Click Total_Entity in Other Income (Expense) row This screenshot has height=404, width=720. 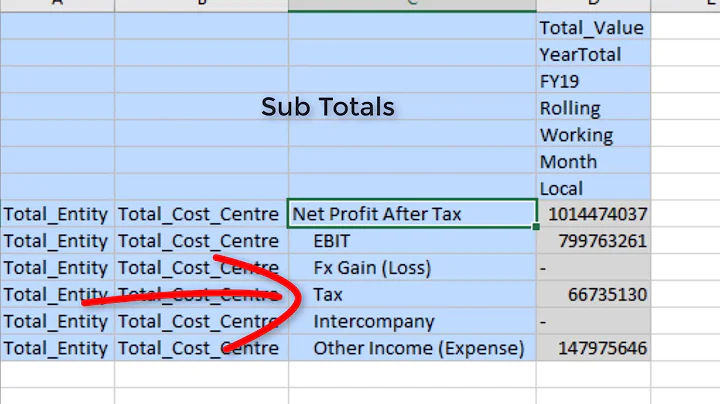57,348
